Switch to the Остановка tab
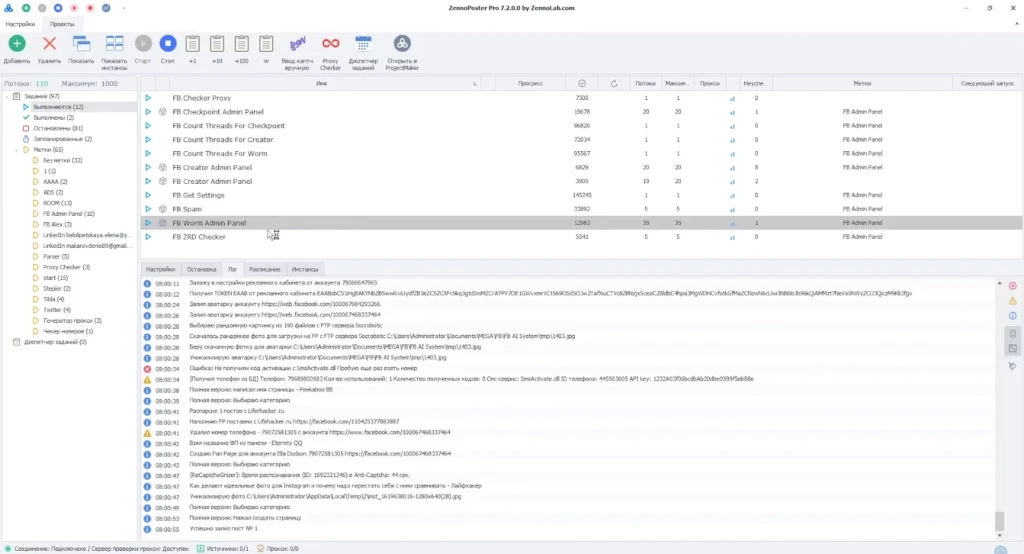The height and width of the screenshot is (554, 1024). point(201,269)
